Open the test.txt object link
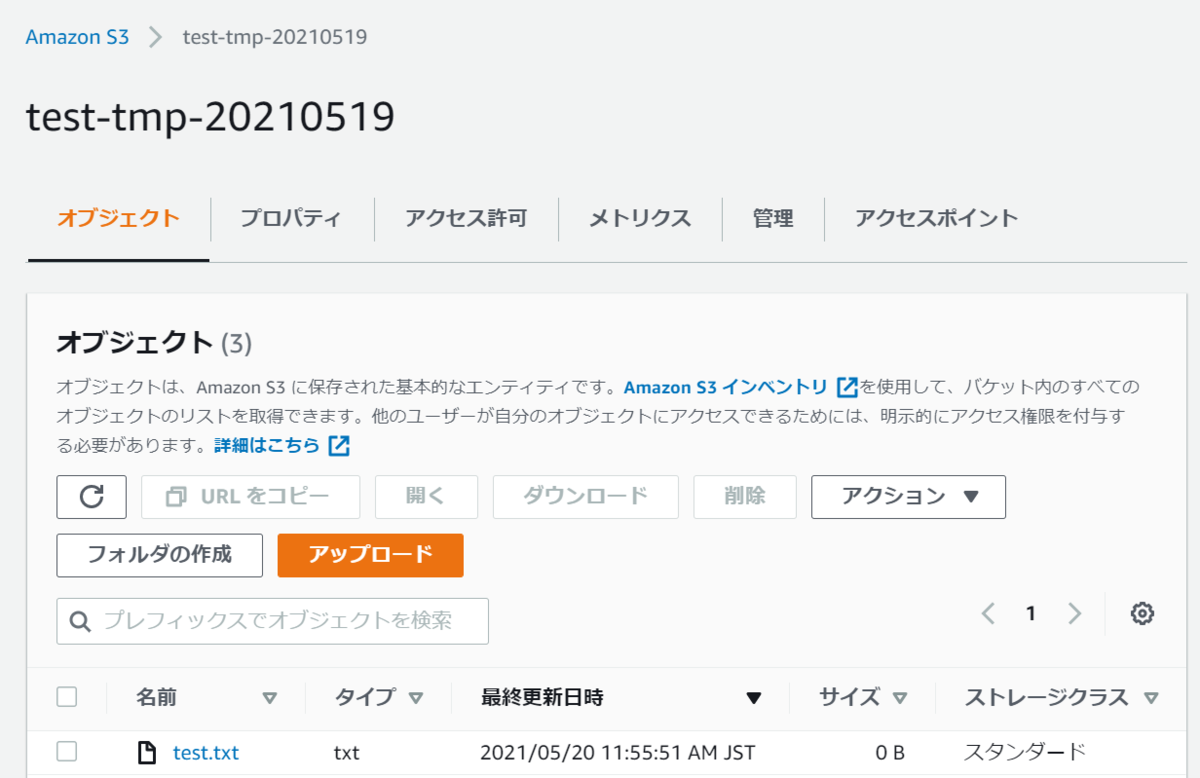The height and width of the screenshot is (778, 1200). (206, 752)
